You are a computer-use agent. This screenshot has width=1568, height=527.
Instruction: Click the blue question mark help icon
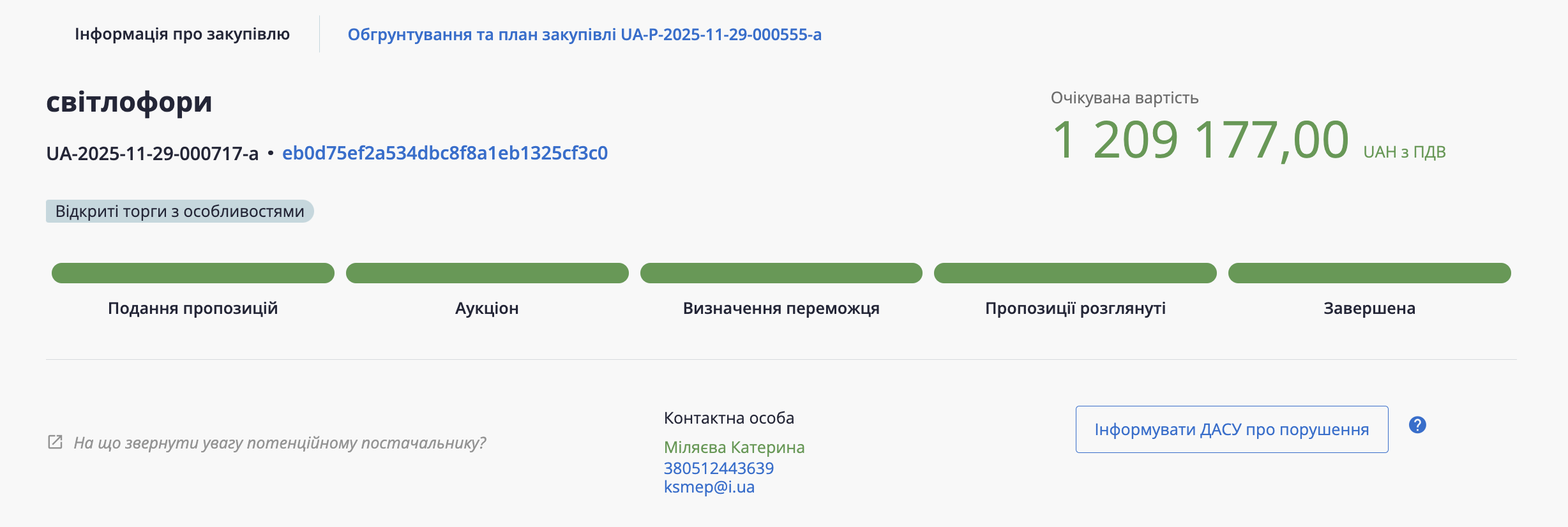tap(1417, 425)
